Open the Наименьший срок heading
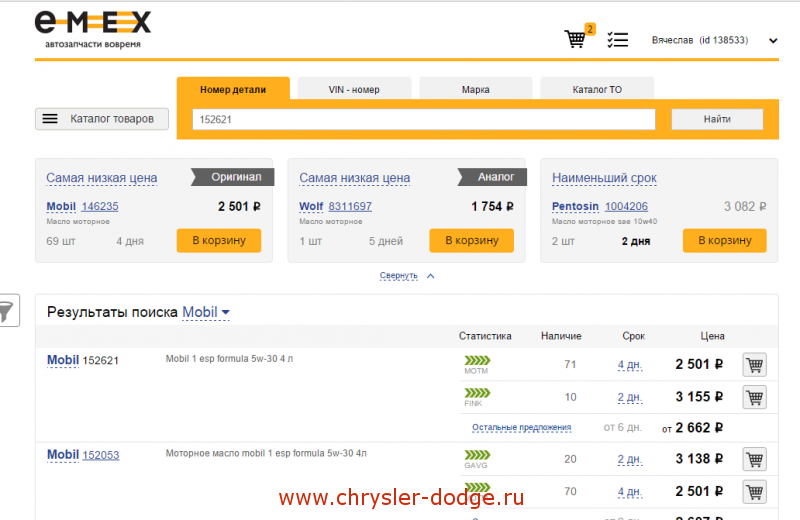 click(604, 178)
